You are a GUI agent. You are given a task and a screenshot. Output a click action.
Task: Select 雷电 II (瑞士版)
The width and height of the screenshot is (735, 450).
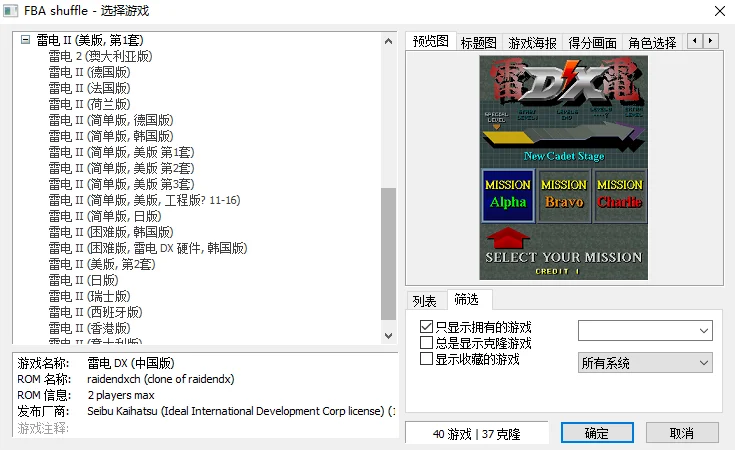click(x=90, y=296)
